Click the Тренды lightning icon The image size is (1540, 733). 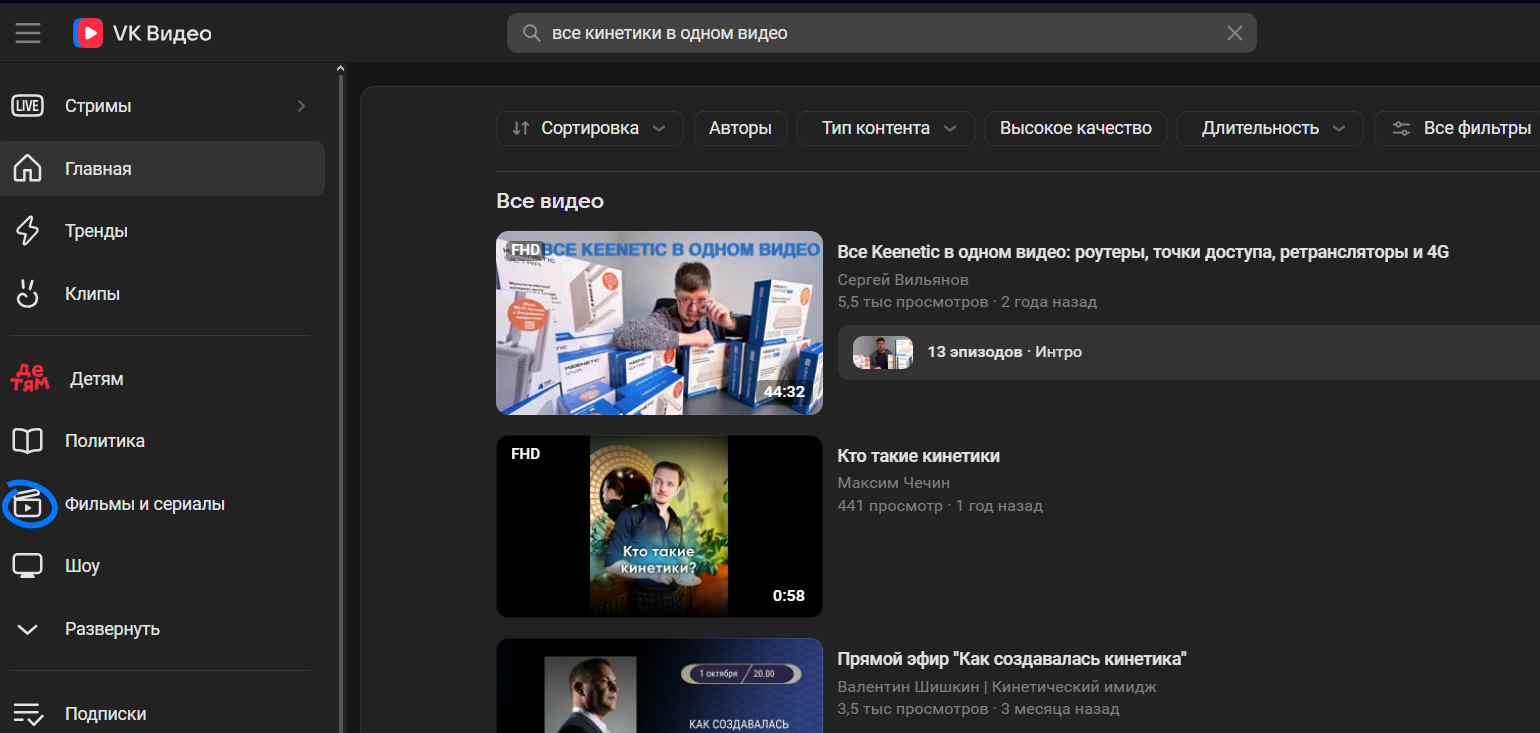27,231
